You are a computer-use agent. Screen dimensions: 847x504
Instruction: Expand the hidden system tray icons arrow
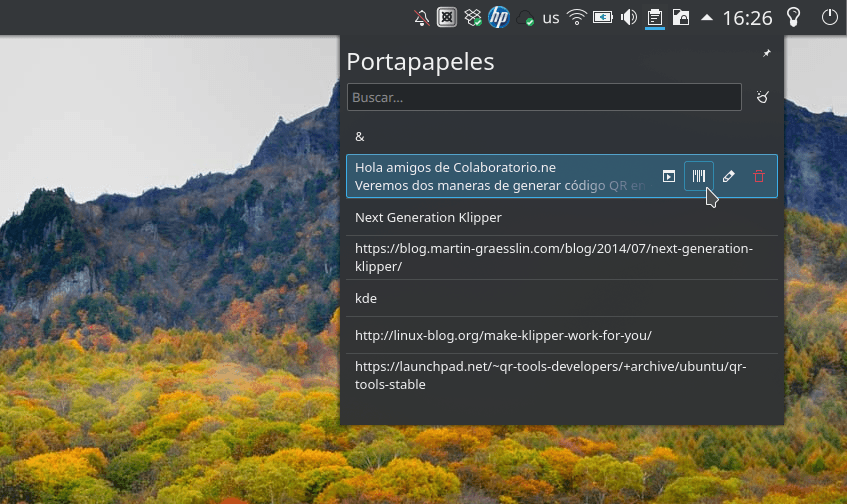(707, 18)
